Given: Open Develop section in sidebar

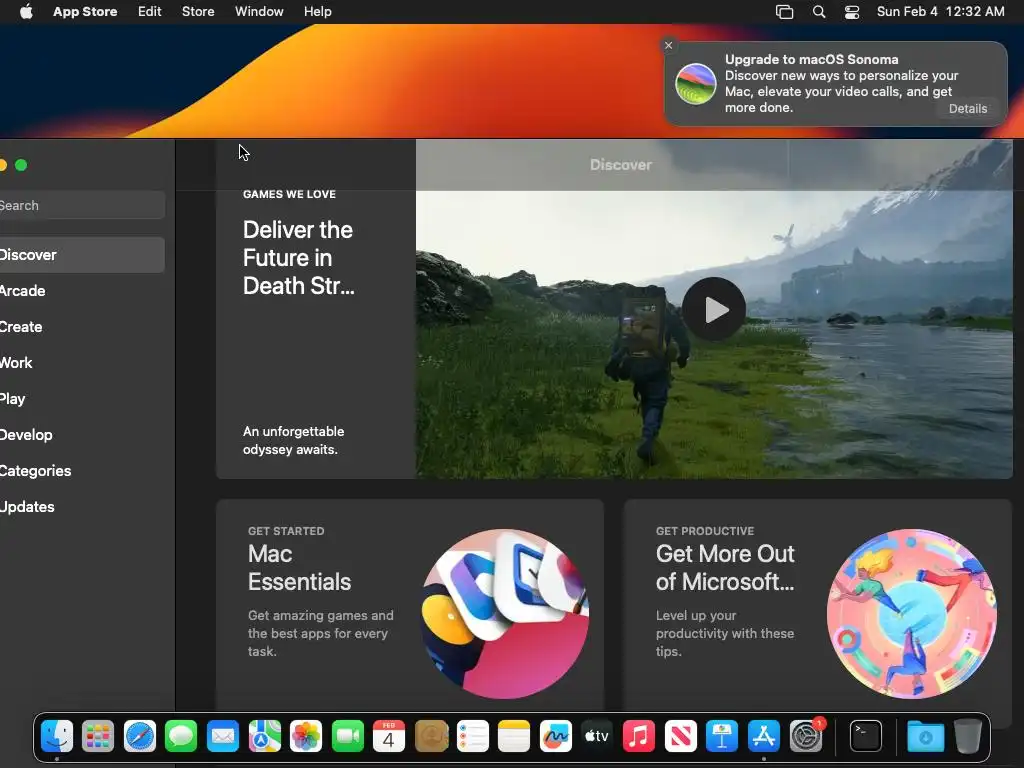Looking at the screenshot, I should [80, 434].
